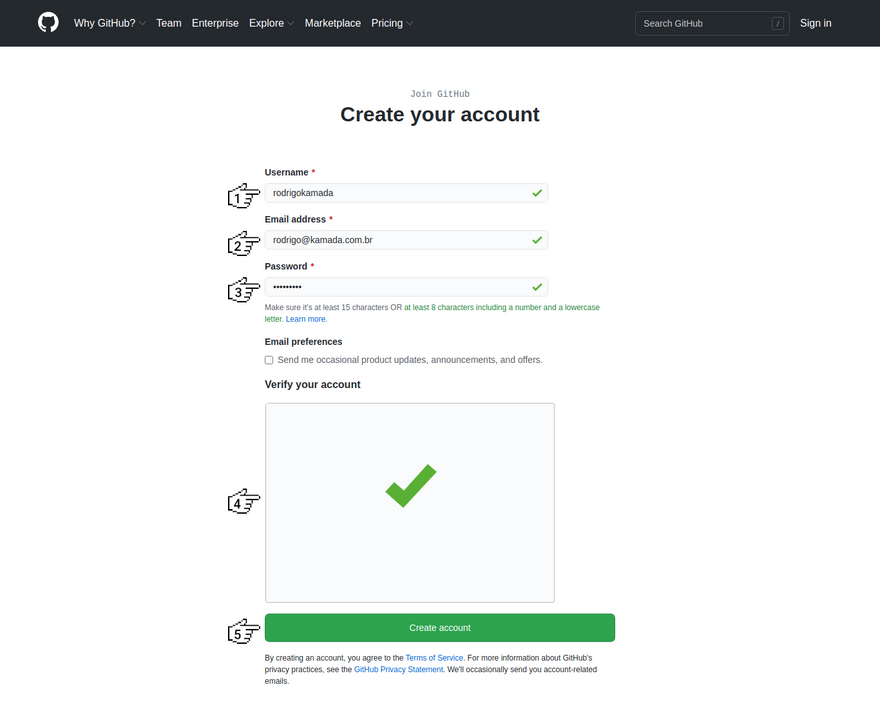Click the Sign in link
The height and width of the screenshot is (713, 880).
[x=815, y=23]
